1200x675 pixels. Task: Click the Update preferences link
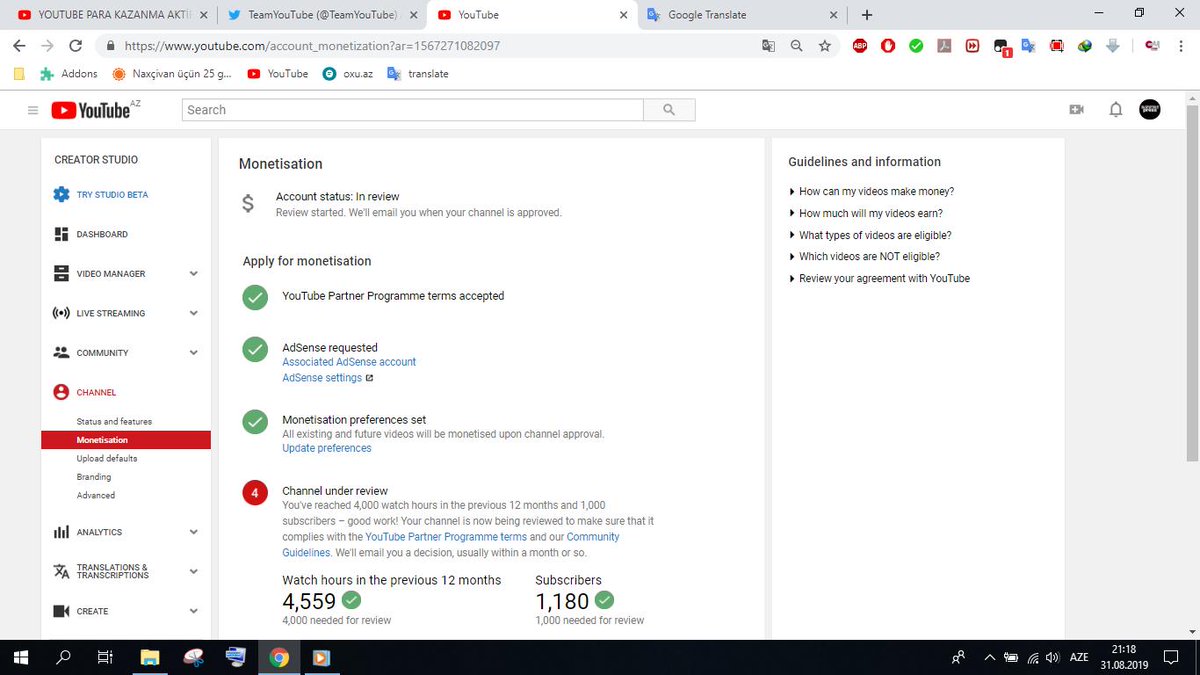[327, 449]
